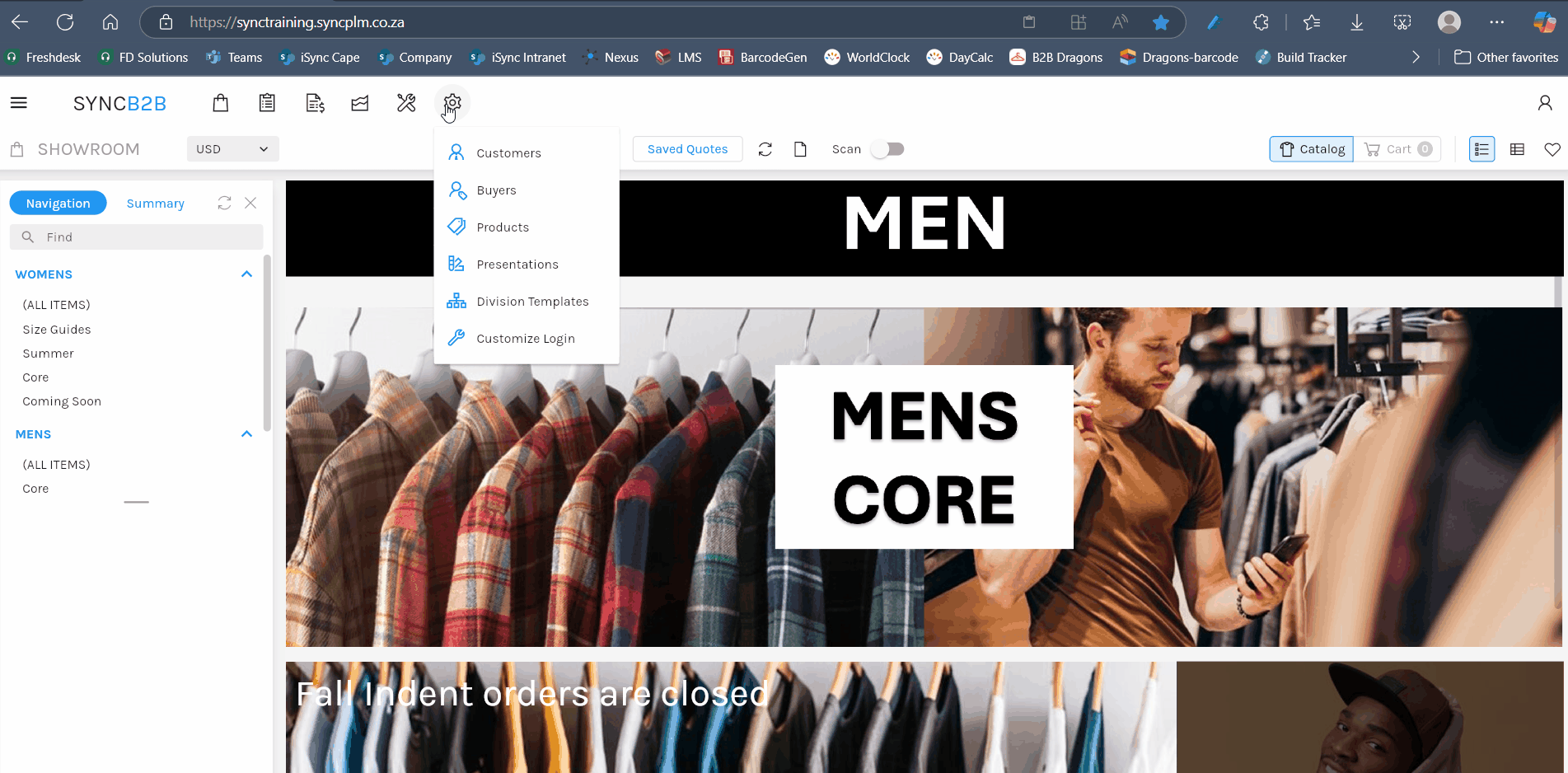Open the invoice document icon
This screenshot has height=773, width=1568.
[x=315, y=103]
